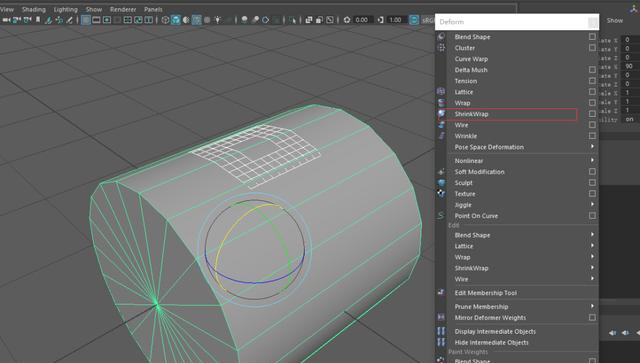Open the Show menu in Channel Box
The width and height of the screenshot is (640, 363).
tap(614, 20)
